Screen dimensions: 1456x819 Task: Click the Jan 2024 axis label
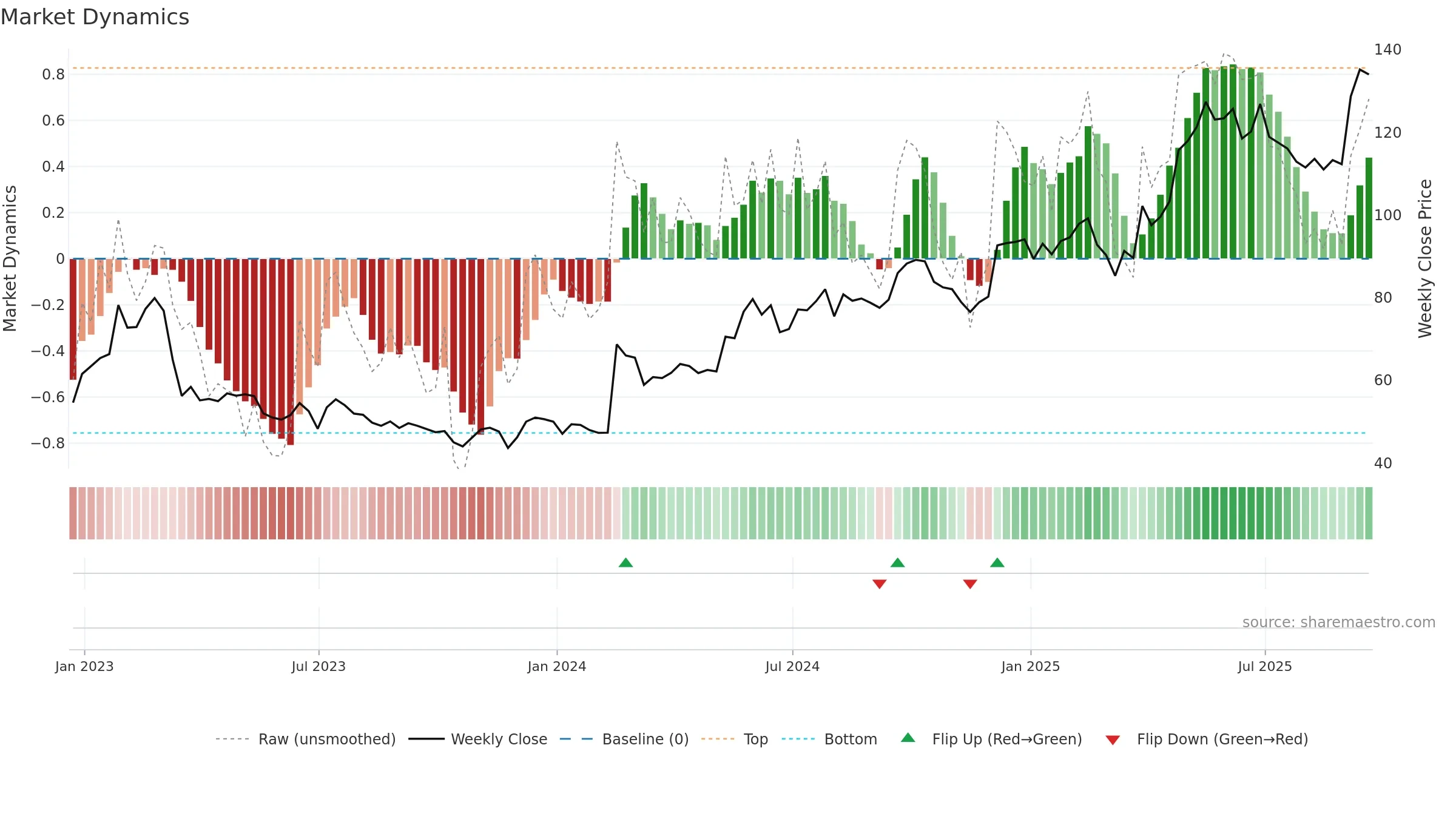pos(557,666)
